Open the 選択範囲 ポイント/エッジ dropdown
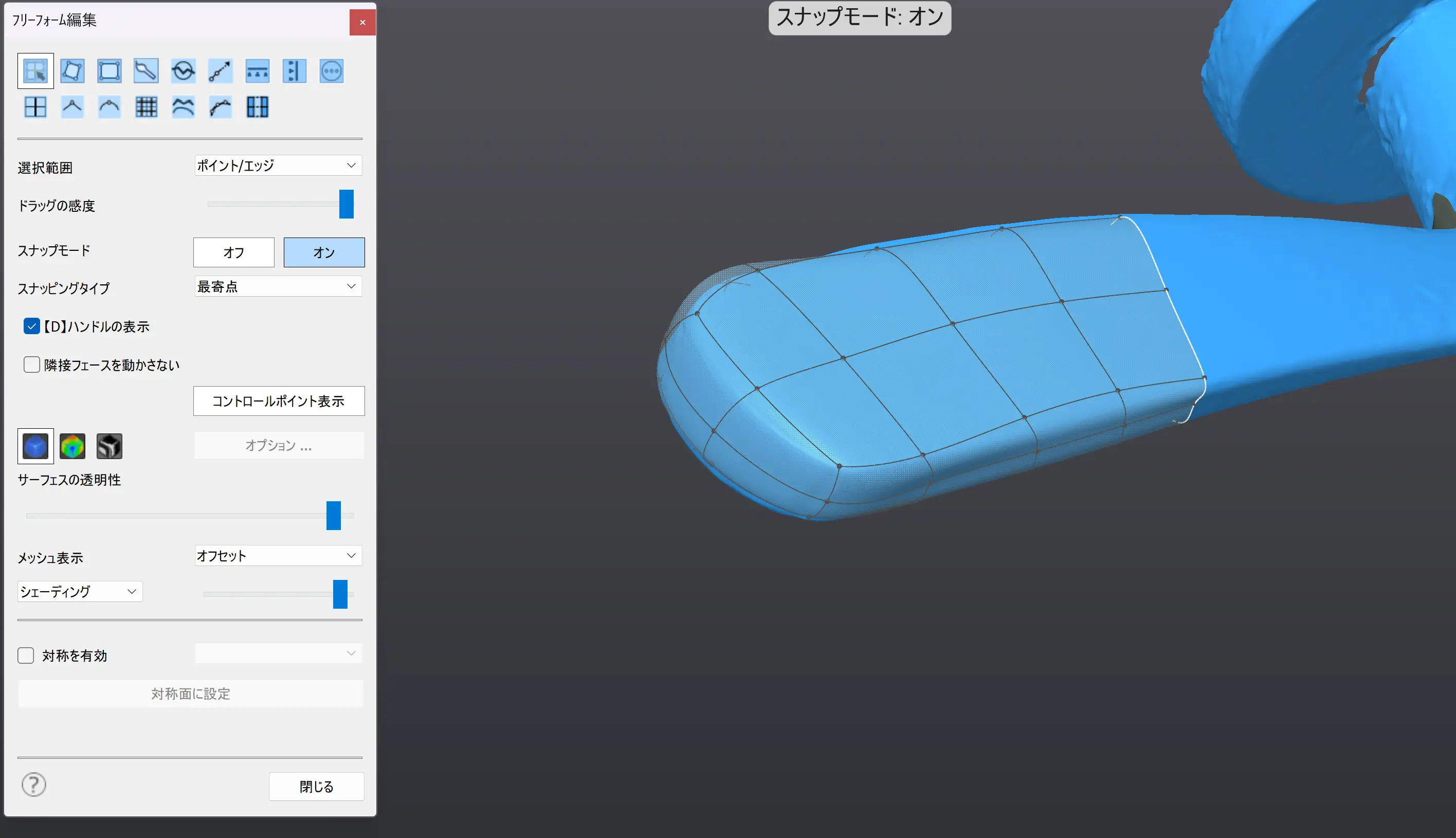Viewport: 1456px width, 838px height. coord(279,166)
